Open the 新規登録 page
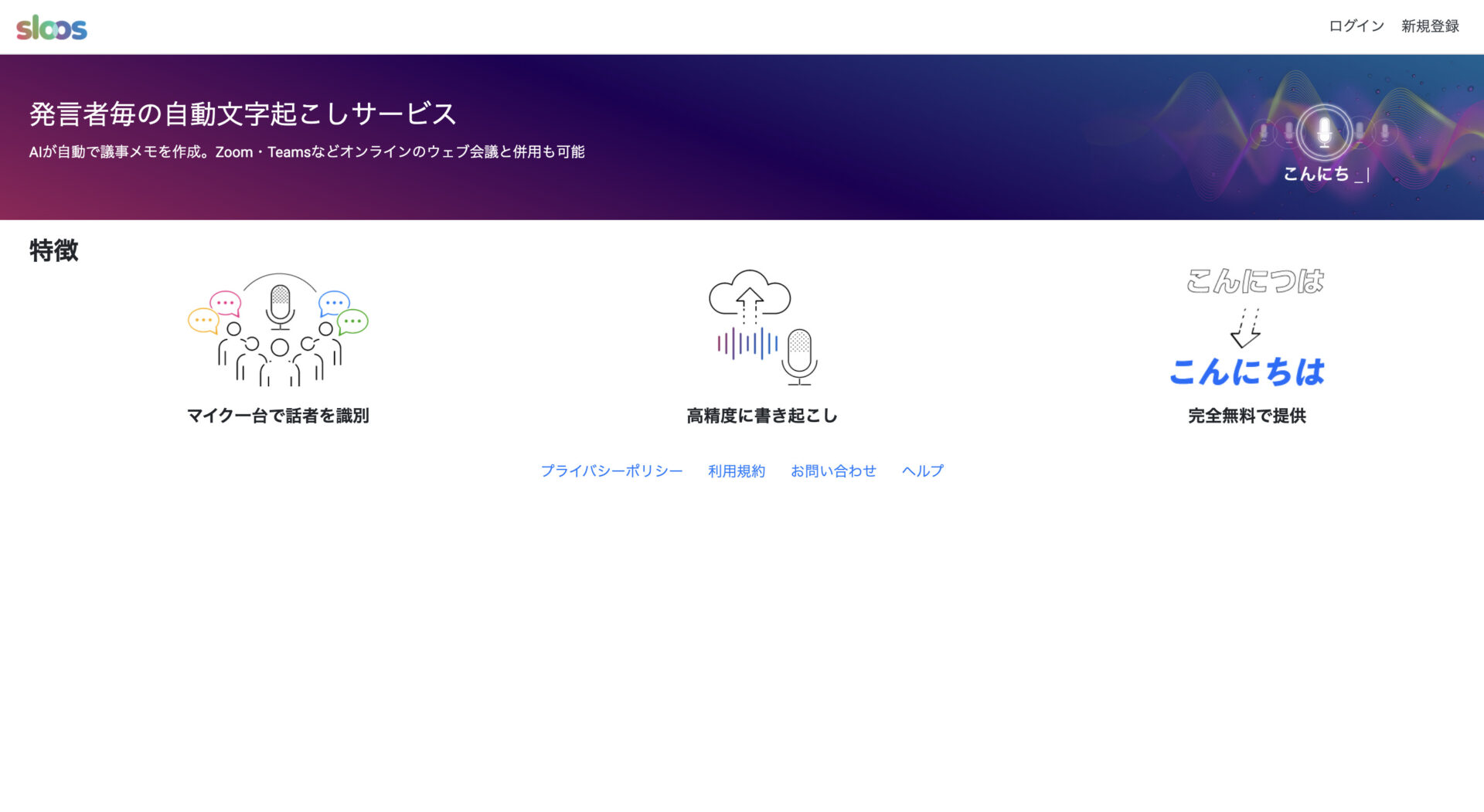 coord(1429,25)
